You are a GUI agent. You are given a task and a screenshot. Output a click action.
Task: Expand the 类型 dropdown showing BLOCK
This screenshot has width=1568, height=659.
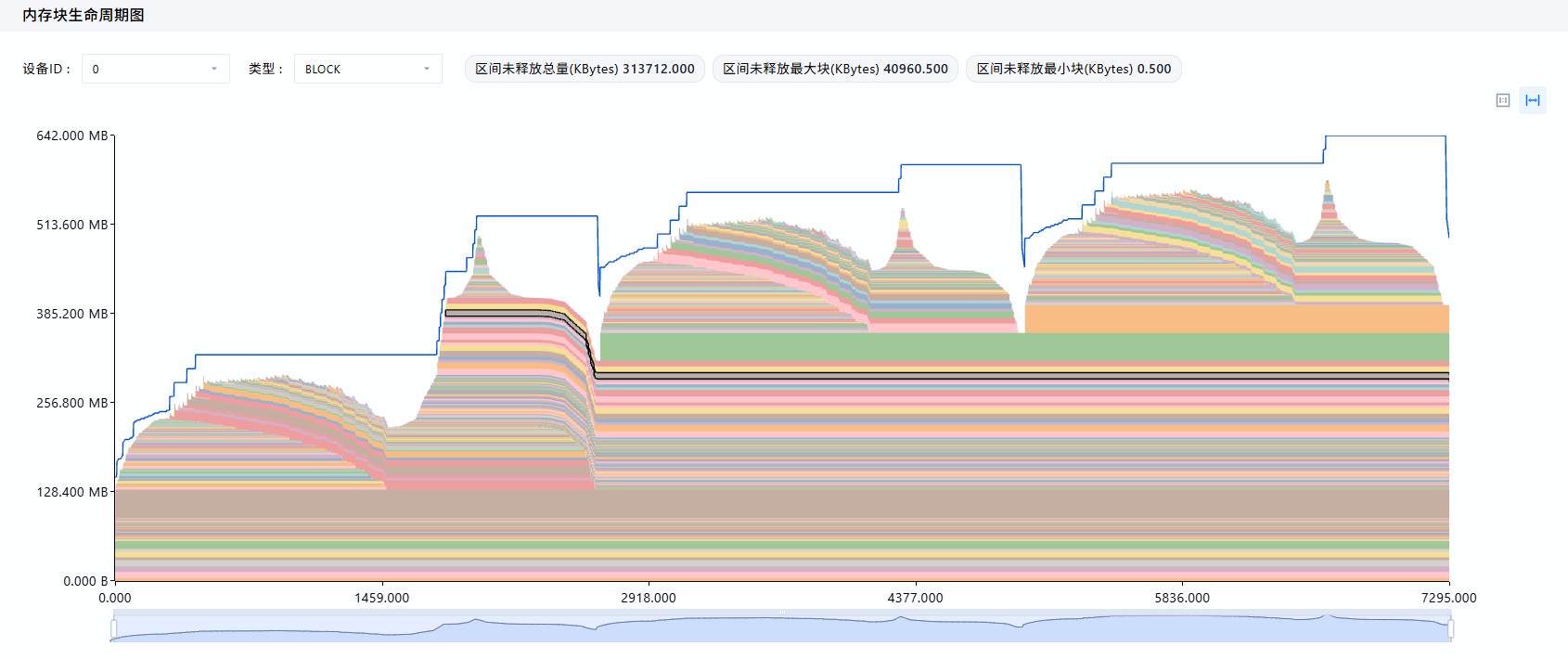click(368, 69)
